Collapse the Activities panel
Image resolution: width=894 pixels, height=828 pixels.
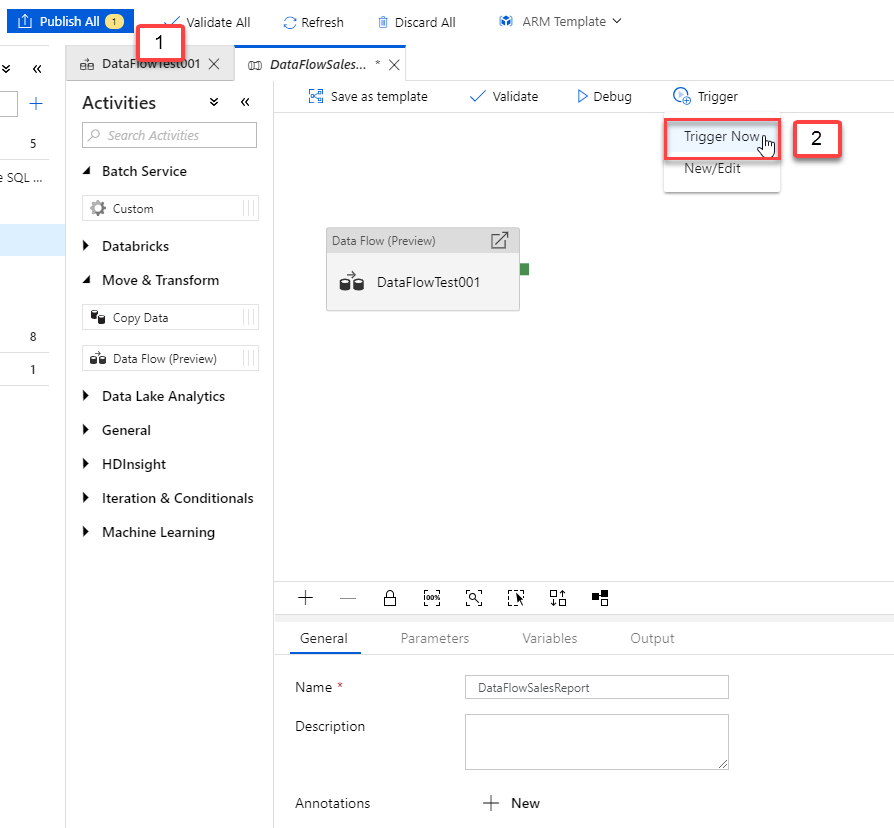(245, 102)
